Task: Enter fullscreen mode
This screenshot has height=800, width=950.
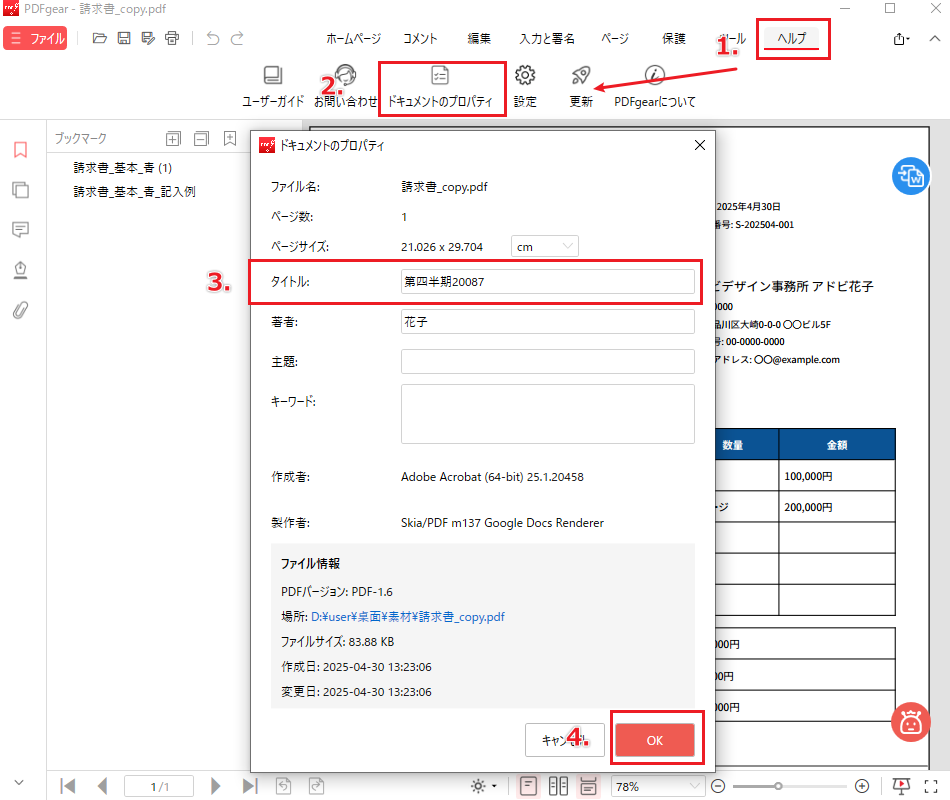Action: pyautogui.click(x=931, y=786)
